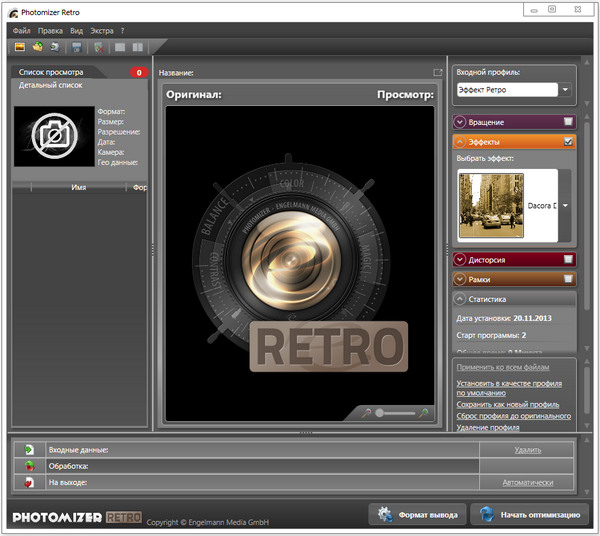The height and width of the screenshot is (536, 600).
Task: Uncheck the Эффекты checkbox
Action: point(568,142)
